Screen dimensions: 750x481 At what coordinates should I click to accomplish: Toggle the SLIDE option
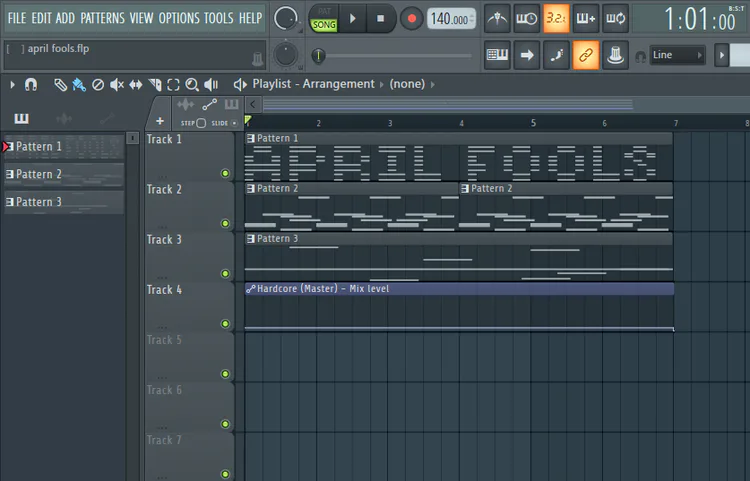pyautogui.click(x=234, y=123)
